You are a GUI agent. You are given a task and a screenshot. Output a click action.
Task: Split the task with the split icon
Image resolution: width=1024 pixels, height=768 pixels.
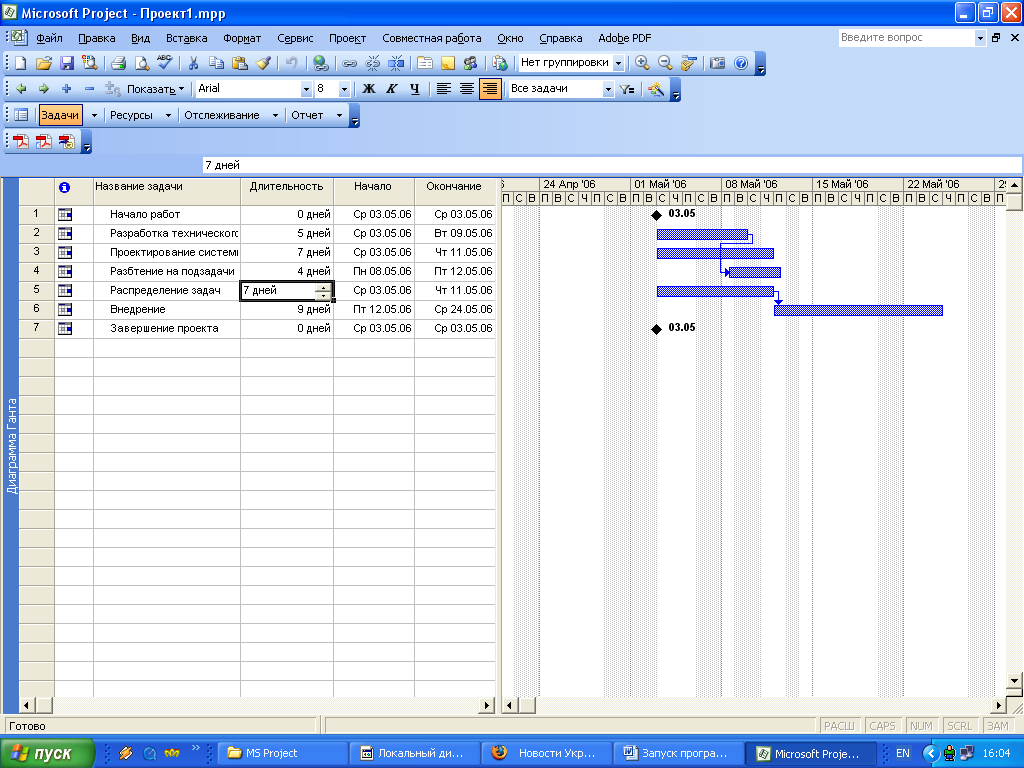tap(396, 63)
